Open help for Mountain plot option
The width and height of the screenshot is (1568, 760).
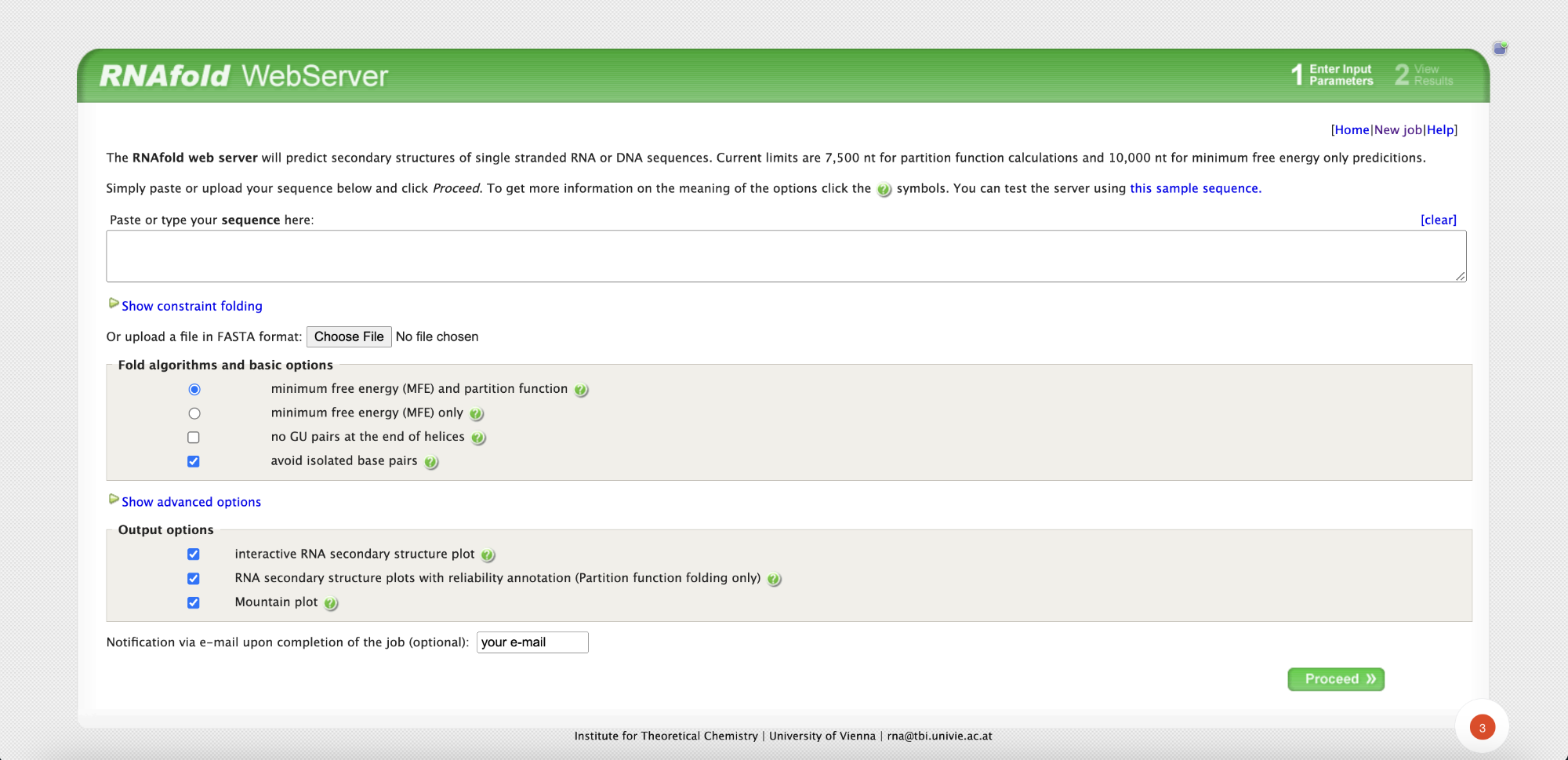point(331,604)
